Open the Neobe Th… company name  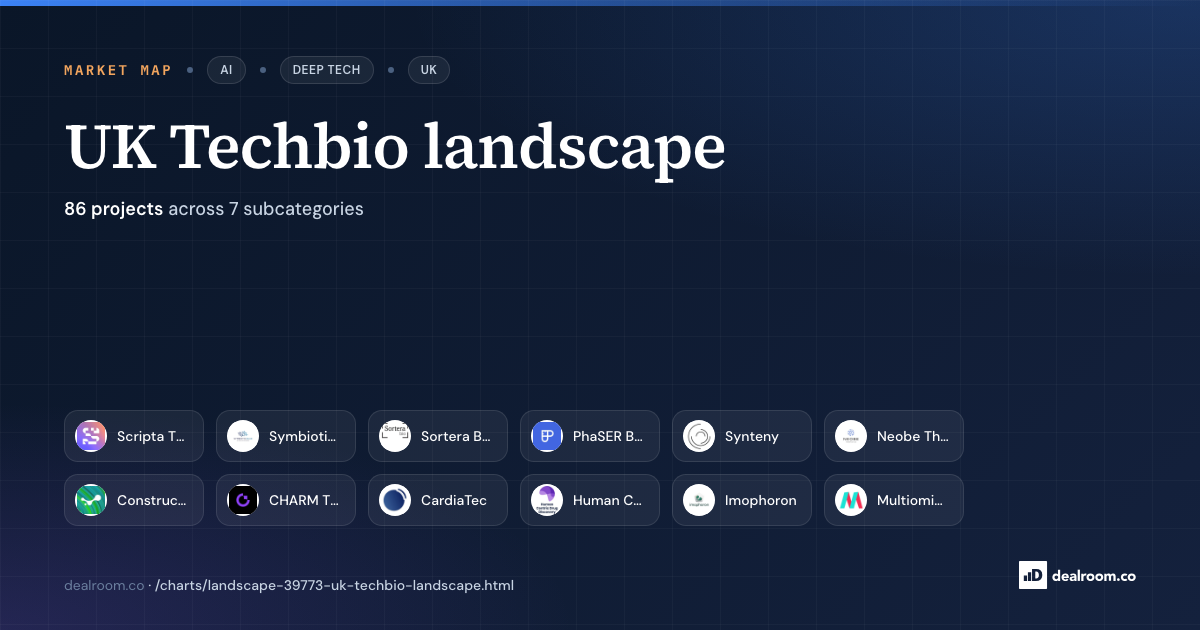913,436
